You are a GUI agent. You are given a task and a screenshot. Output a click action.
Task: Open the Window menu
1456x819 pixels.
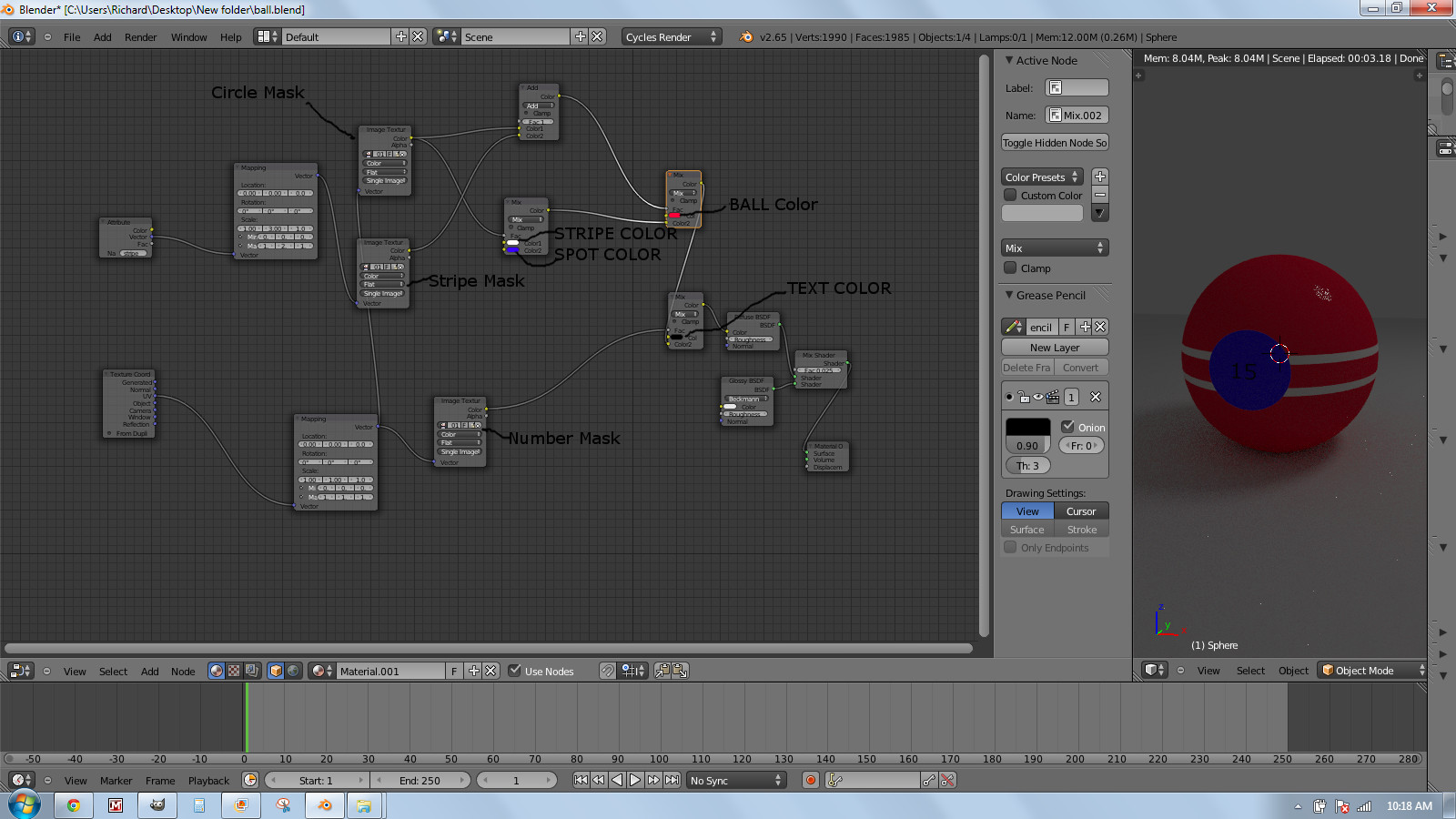188,37
